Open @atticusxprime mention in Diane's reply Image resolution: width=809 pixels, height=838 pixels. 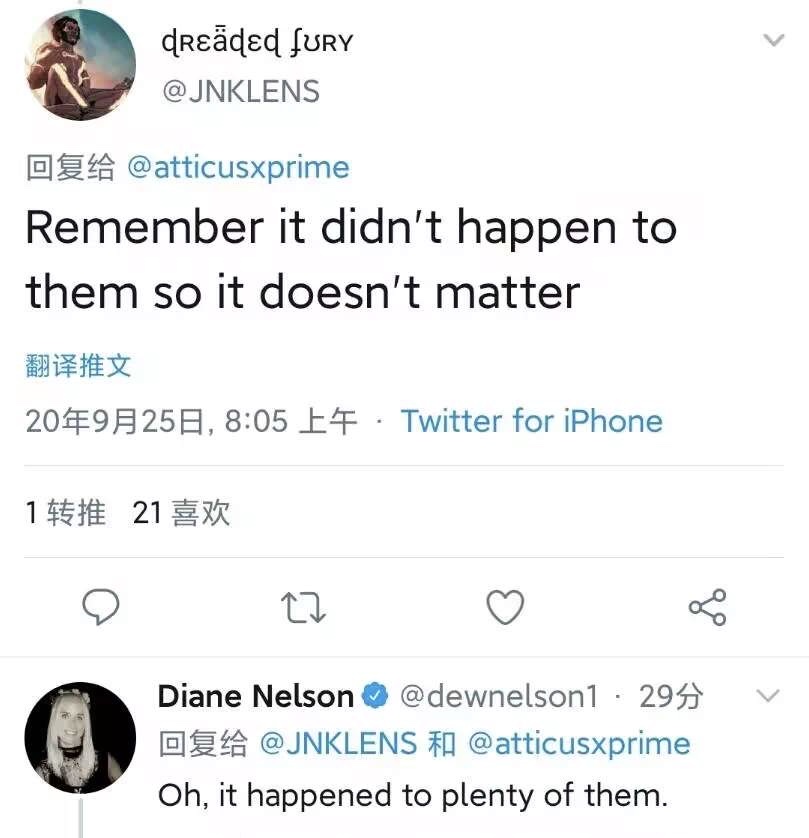(578, 744)
